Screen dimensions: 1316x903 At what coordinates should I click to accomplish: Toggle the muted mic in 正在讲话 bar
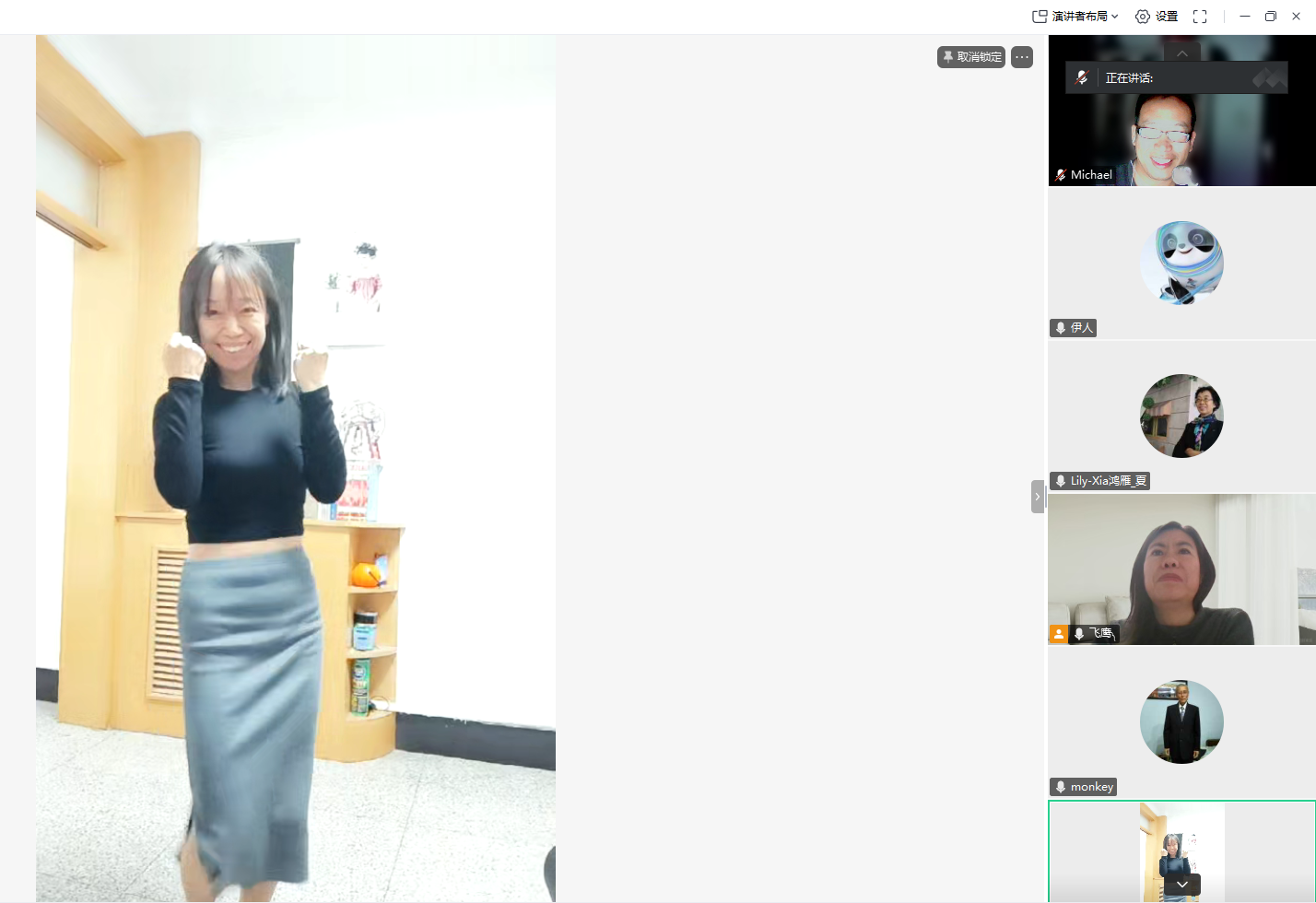click(x=1082, y=77)
